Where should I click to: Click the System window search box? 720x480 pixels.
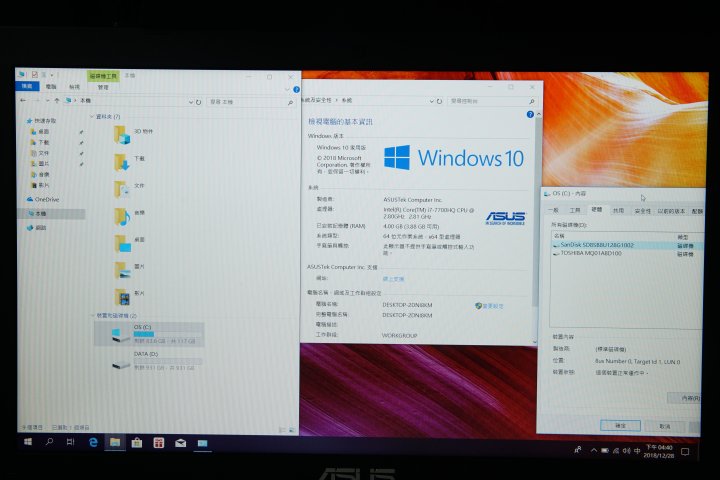pyautogui.click(x=491, y=101)
